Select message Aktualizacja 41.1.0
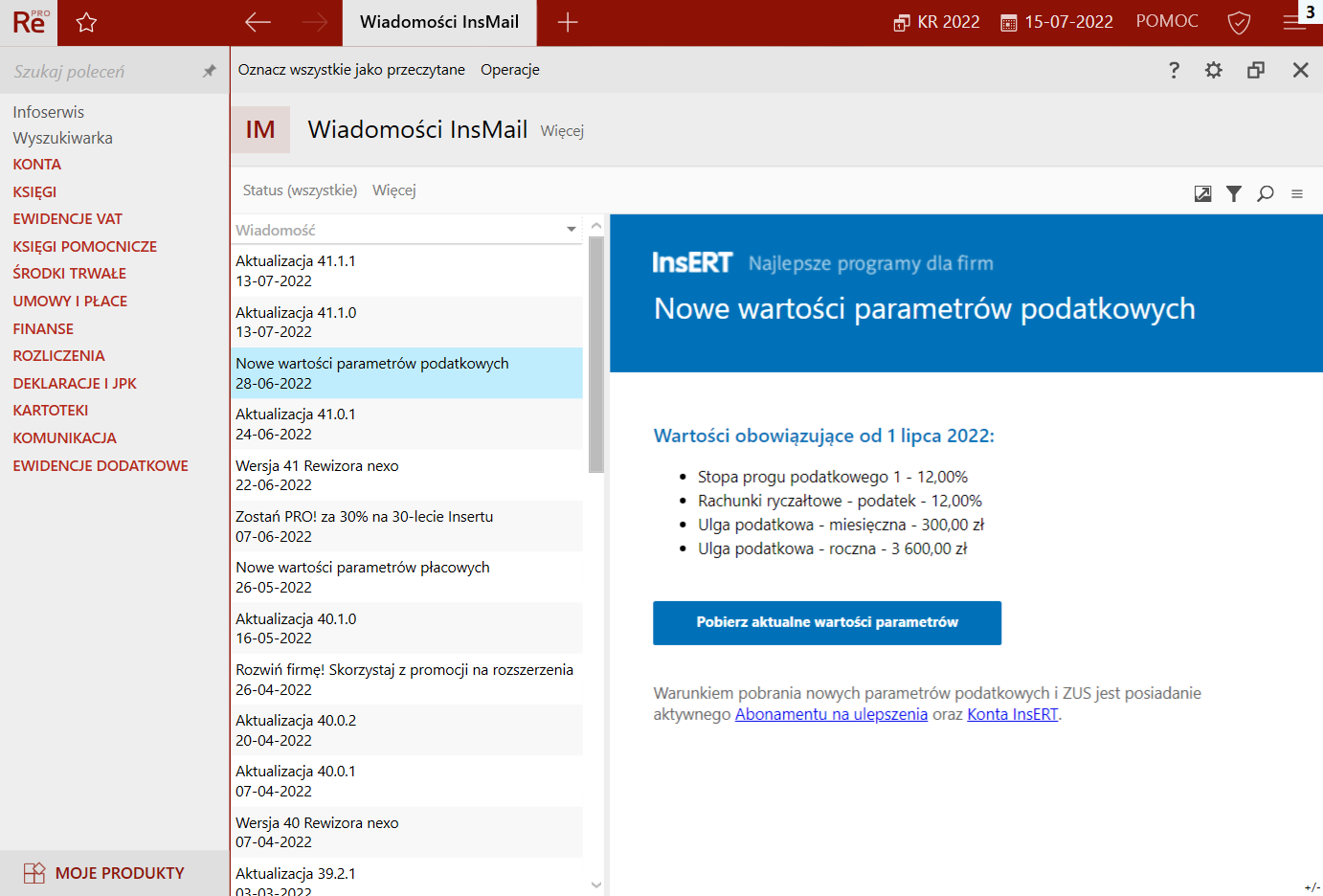The image size is (1323, 896). click(408, 323)
